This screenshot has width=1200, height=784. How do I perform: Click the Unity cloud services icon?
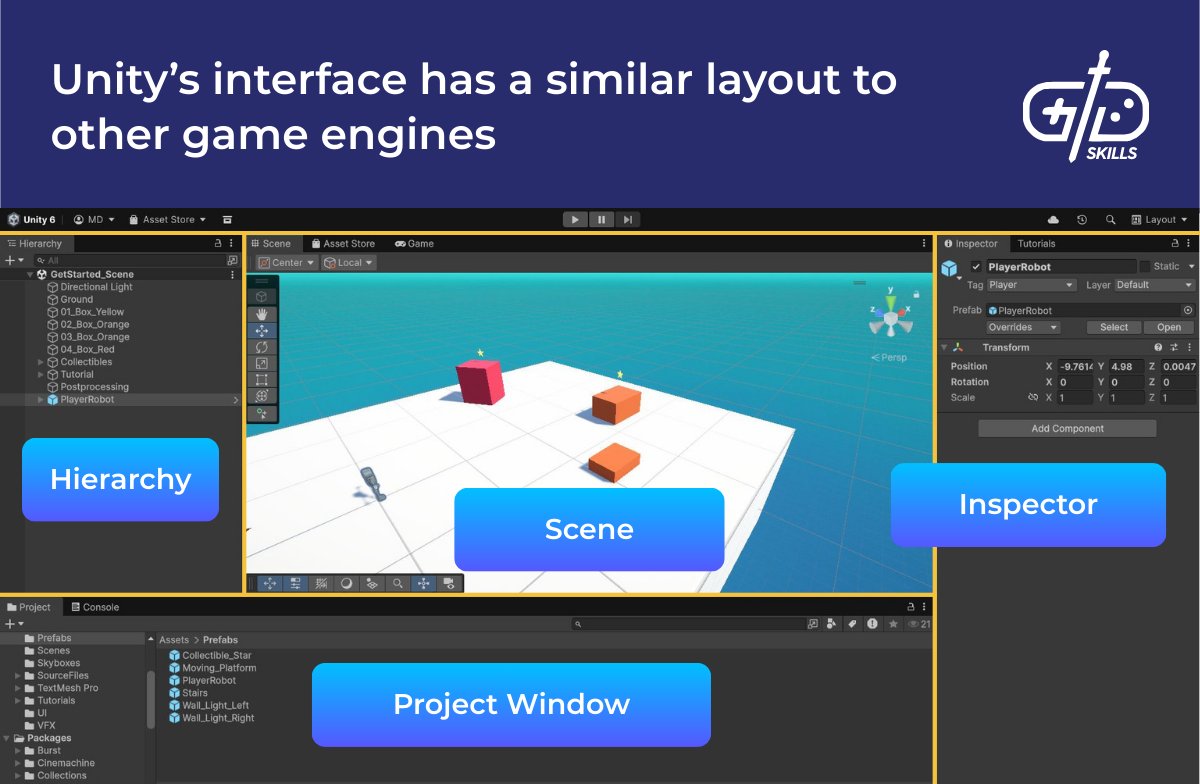tap(1055, 219)
